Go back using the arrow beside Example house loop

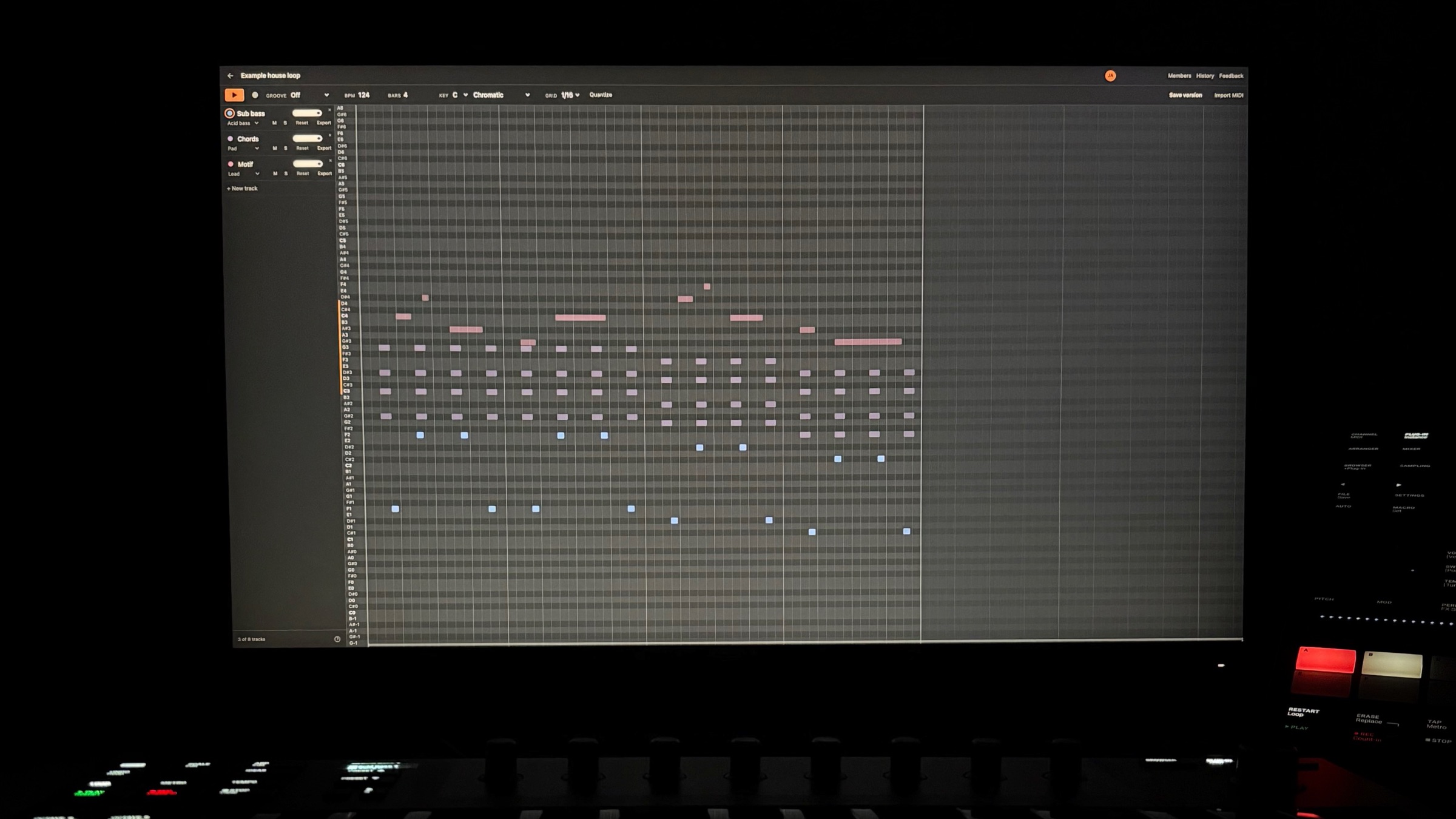pyautogui.click(x=230, y=76)
